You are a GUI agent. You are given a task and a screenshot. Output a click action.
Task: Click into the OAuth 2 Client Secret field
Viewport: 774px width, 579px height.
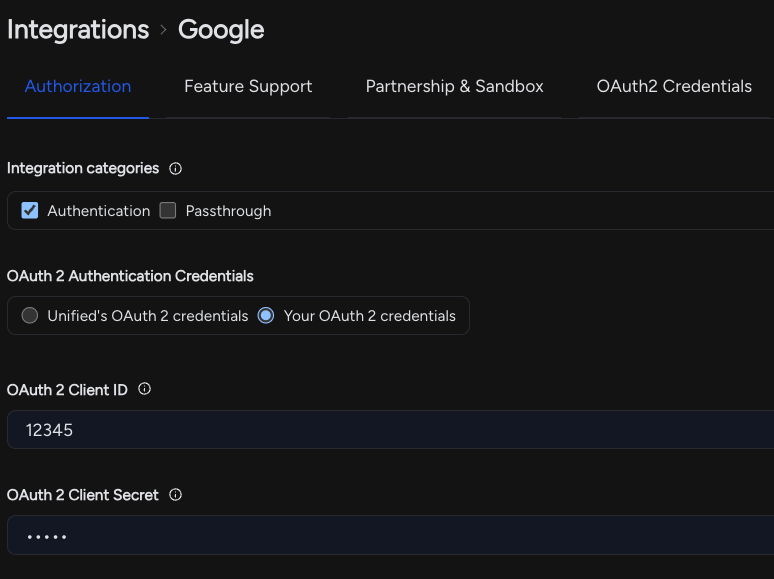[x=390, y=536]
